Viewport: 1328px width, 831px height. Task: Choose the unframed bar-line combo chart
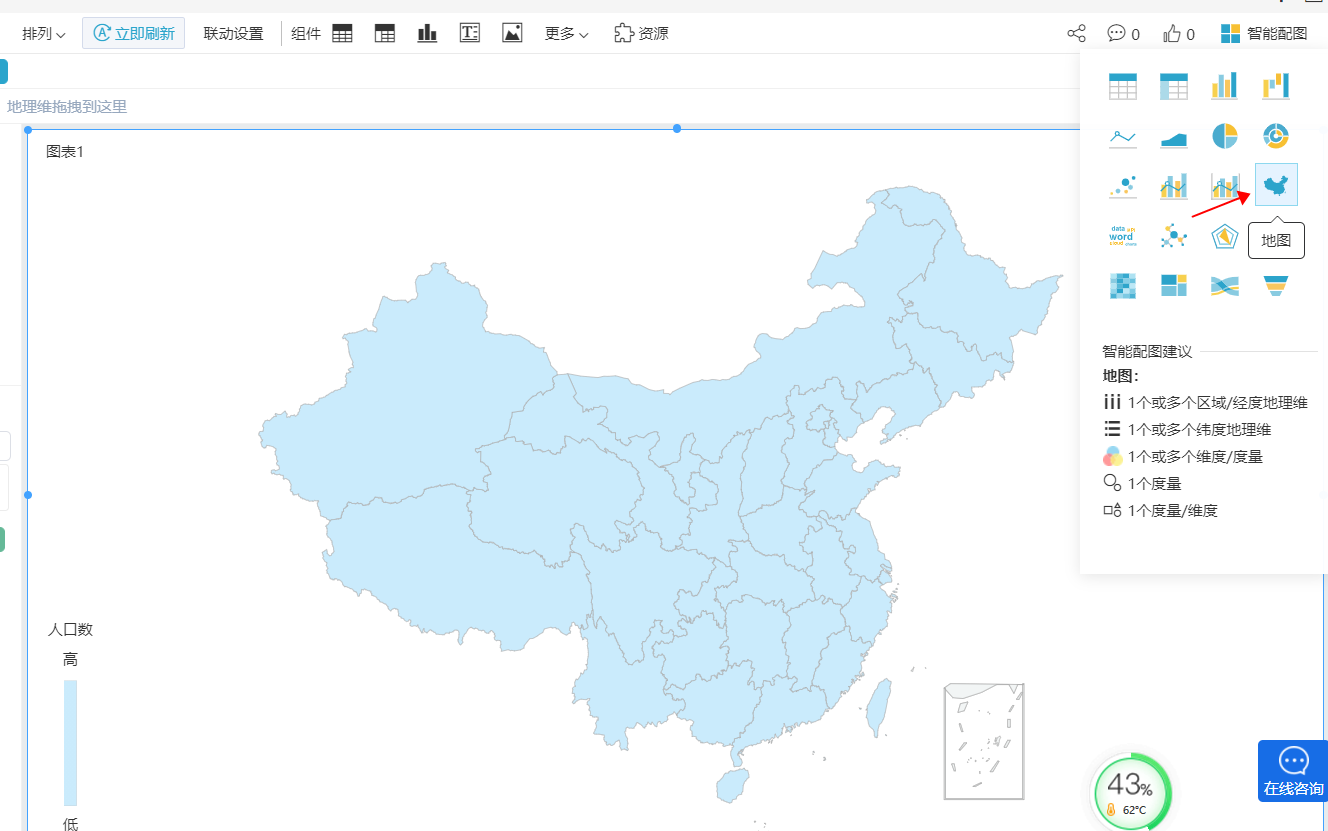(1173, 185)
